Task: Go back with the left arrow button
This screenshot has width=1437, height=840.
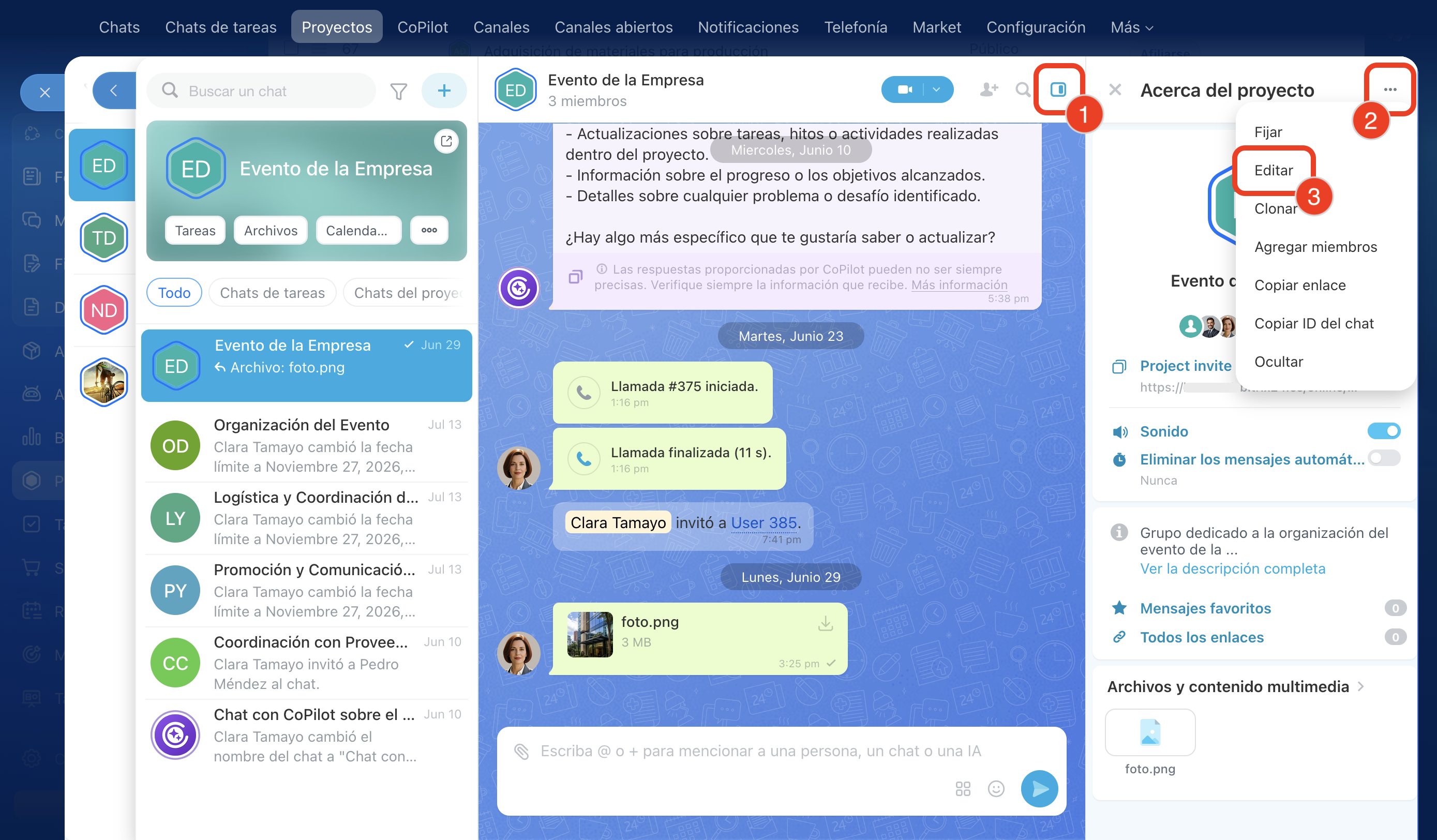Action: 114,91
